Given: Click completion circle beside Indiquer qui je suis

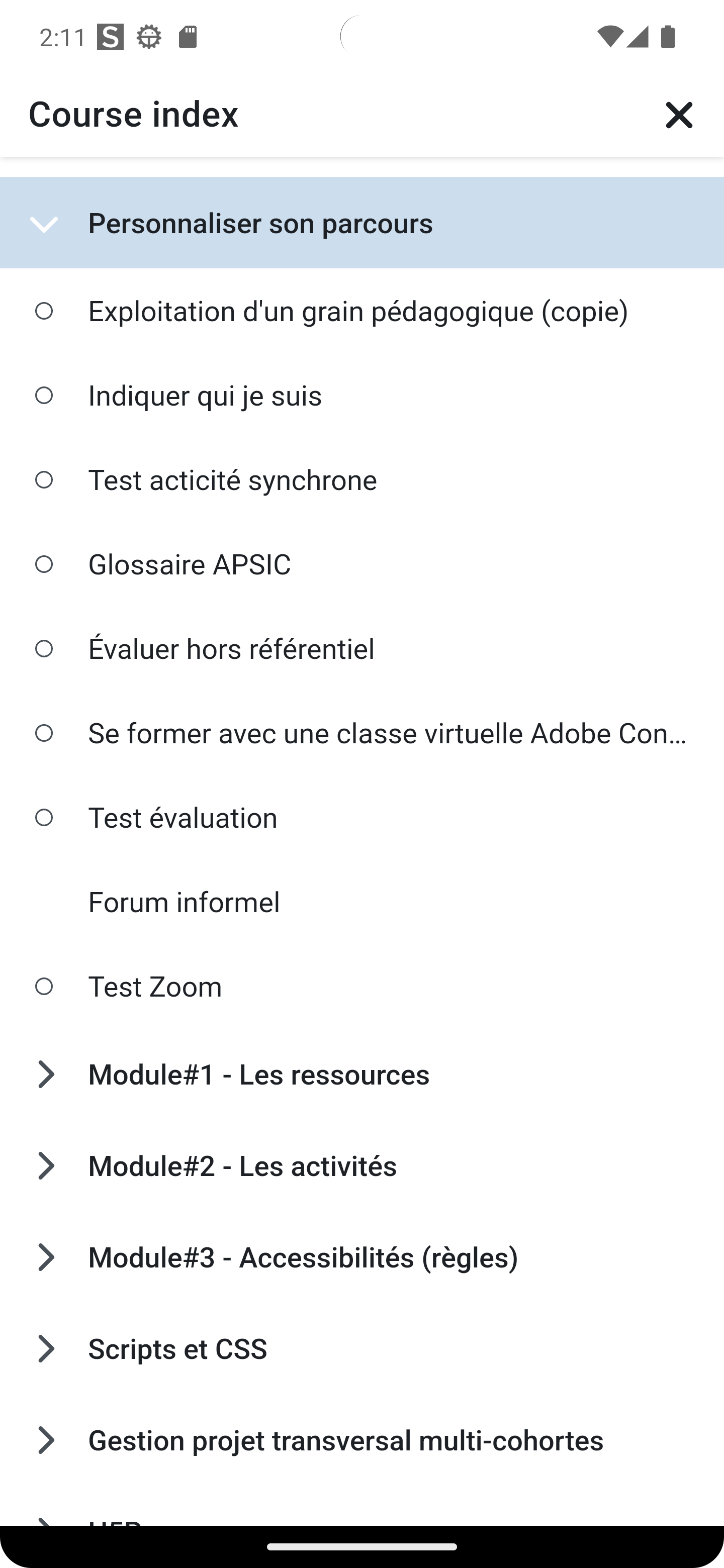Looking at the screenshot, I should [x=44, y=396].
